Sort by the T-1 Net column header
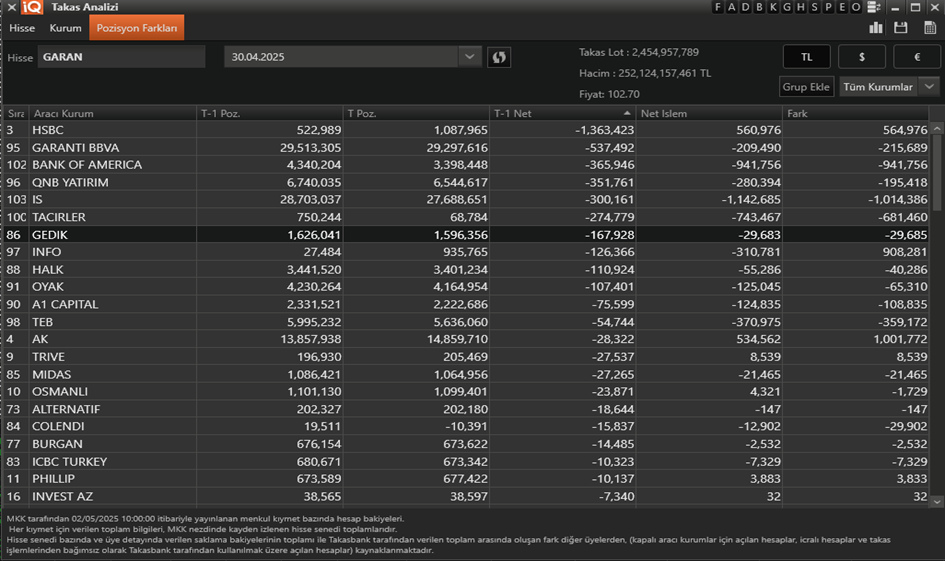 (562, 113)
